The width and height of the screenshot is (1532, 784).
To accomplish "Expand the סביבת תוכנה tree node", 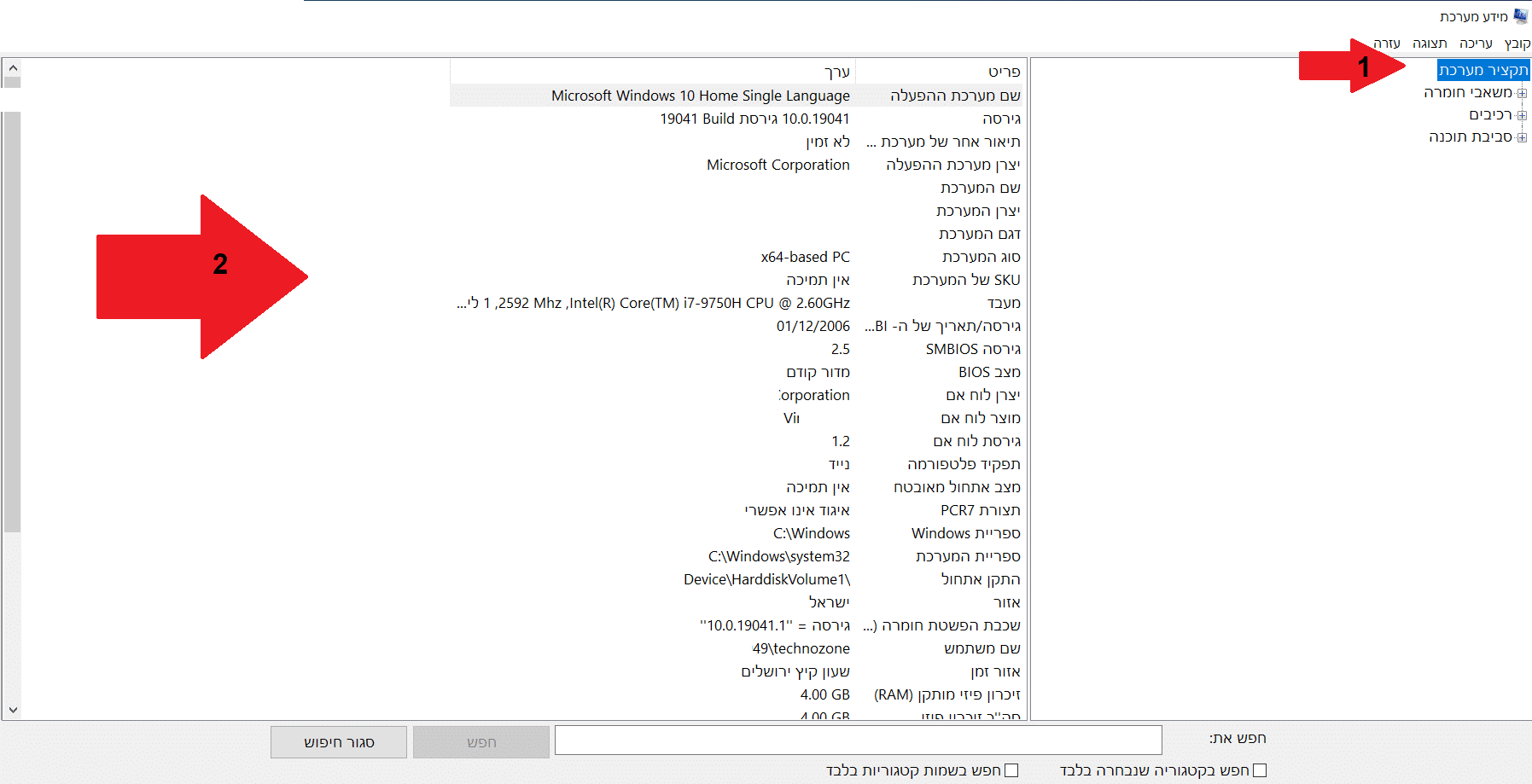I will click(x=1522, y=137).
